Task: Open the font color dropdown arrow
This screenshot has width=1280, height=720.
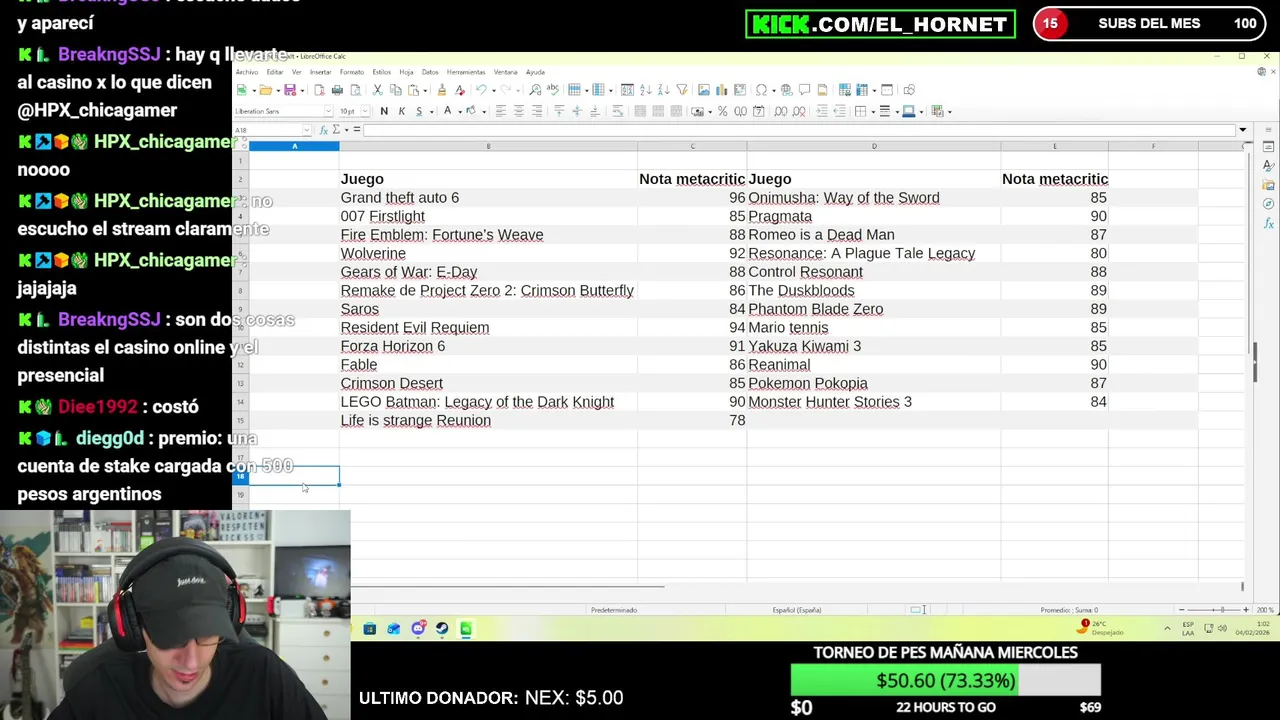Action: click(x=460, y=111)
